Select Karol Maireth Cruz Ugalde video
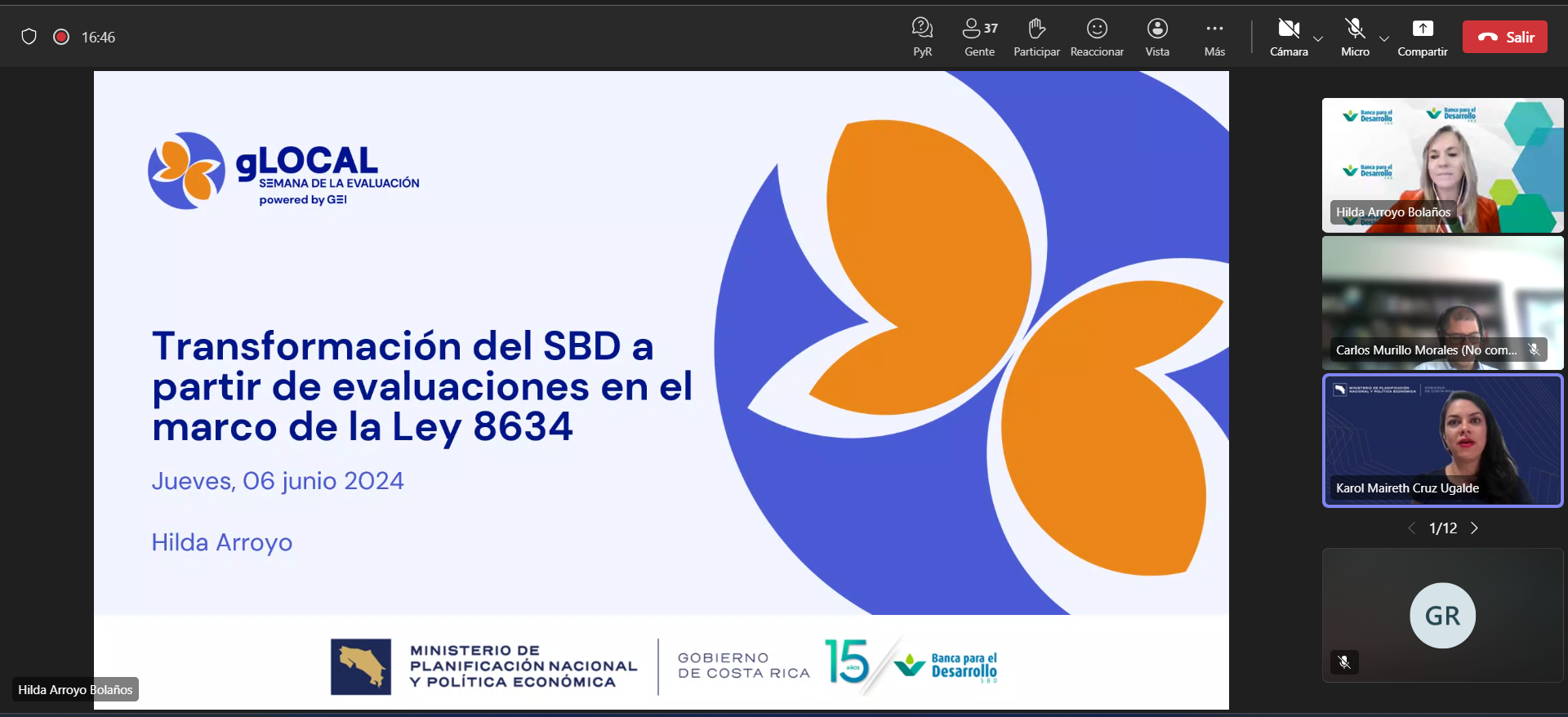 click(x=1442, y=441)
